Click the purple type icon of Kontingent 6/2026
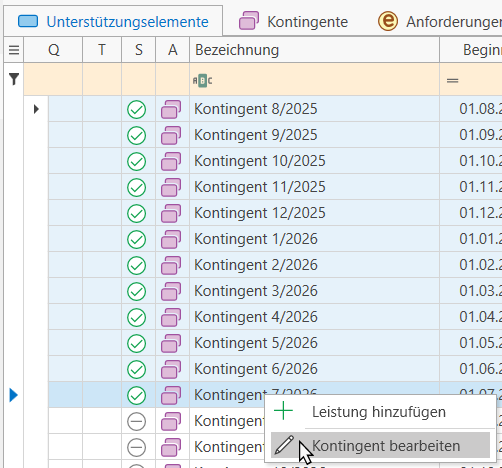 pyautogui.click(x=171, y=369)
